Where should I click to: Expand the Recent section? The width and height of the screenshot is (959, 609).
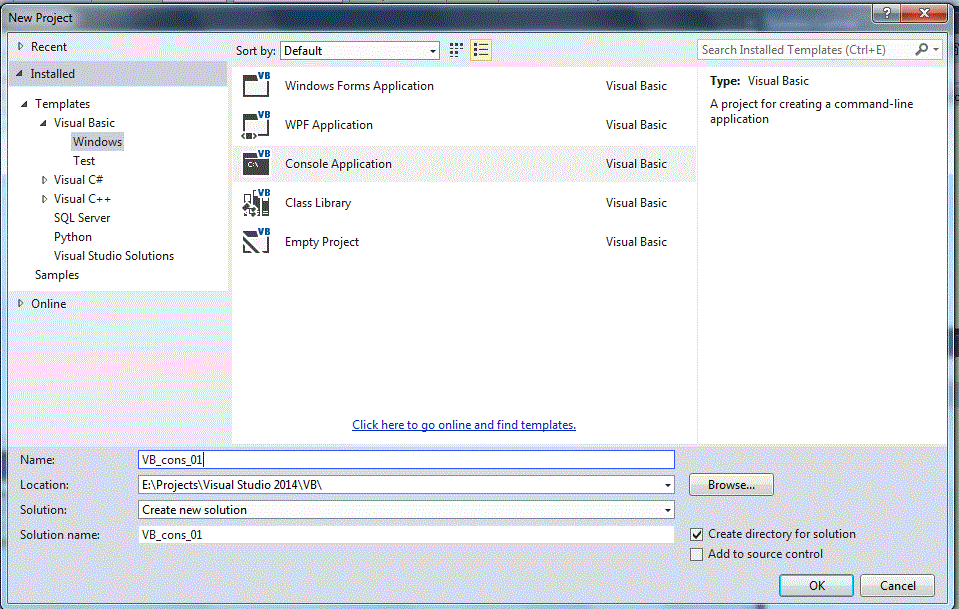coord(20,46)
